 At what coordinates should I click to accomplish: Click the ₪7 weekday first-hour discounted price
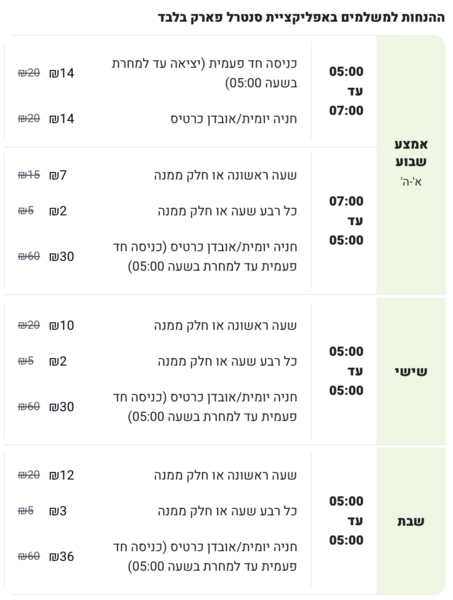[58, 175]
